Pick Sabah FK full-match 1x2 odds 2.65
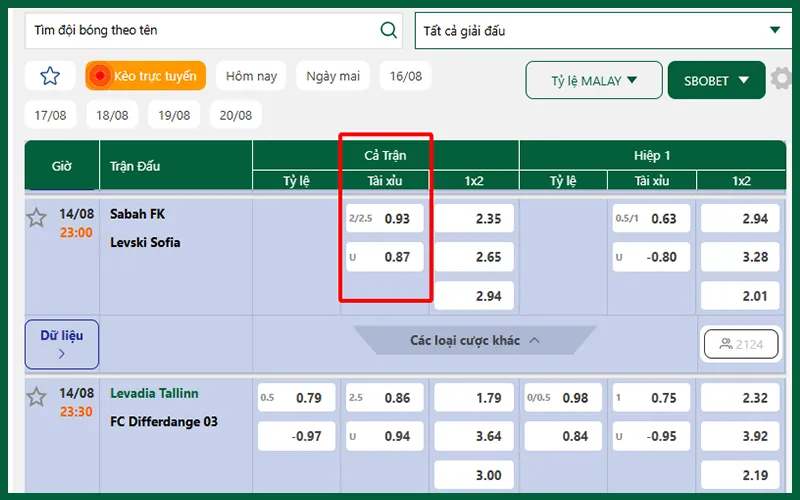The image size is (800, 500). 474,257
